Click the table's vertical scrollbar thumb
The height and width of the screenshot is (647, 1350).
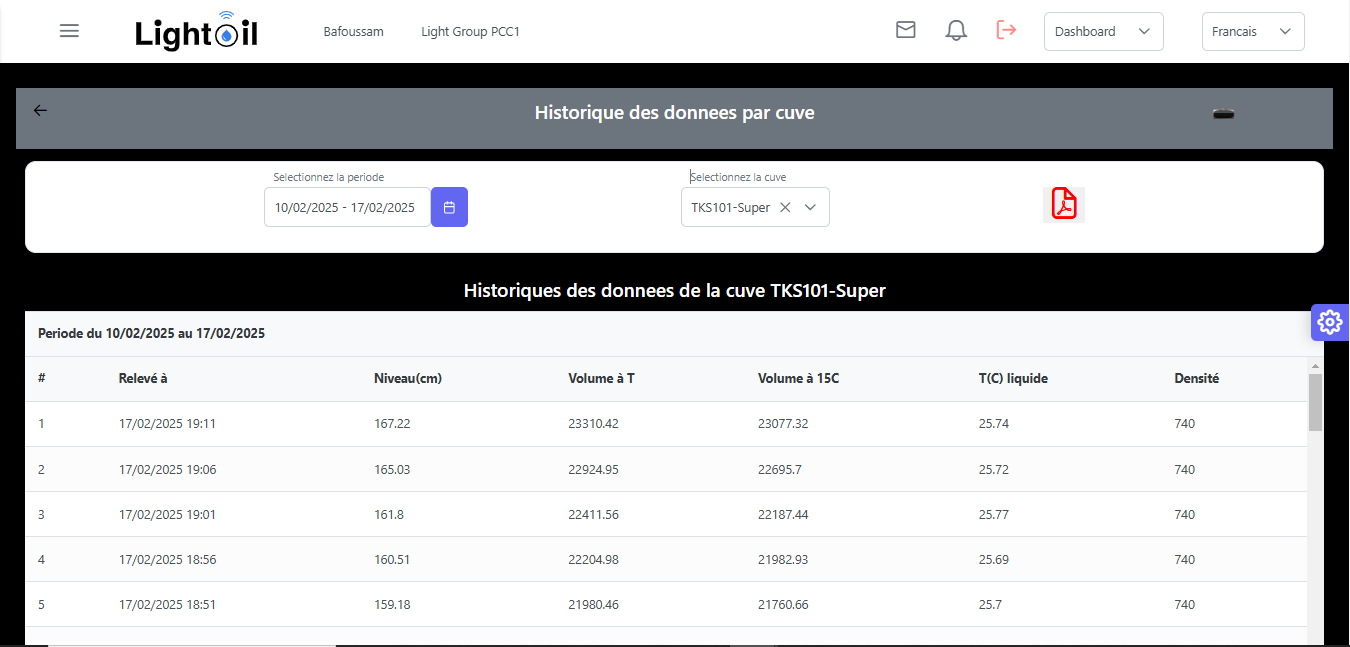tap(1315, 402)
